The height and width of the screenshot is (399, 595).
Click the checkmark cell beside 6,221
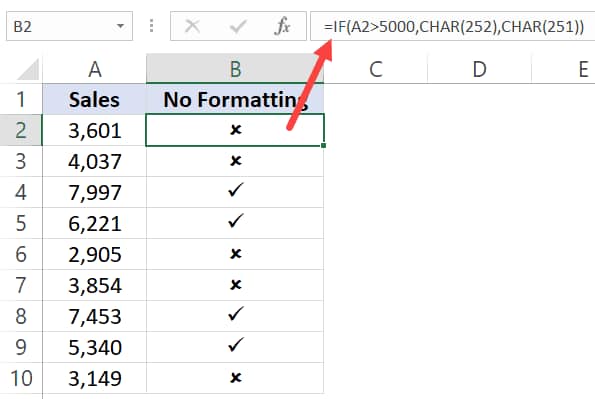(x=235, y=223)
